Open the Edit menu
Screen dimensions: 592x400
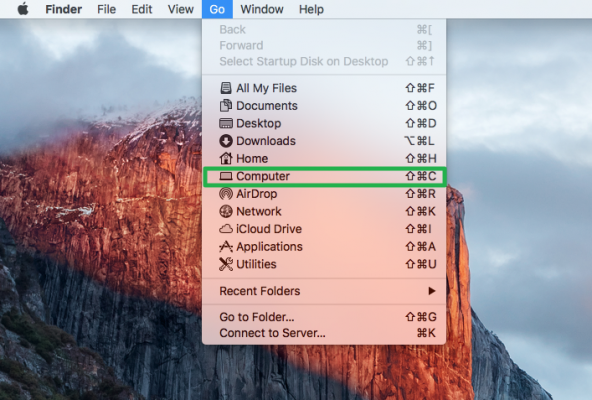[x=142, y=9]
